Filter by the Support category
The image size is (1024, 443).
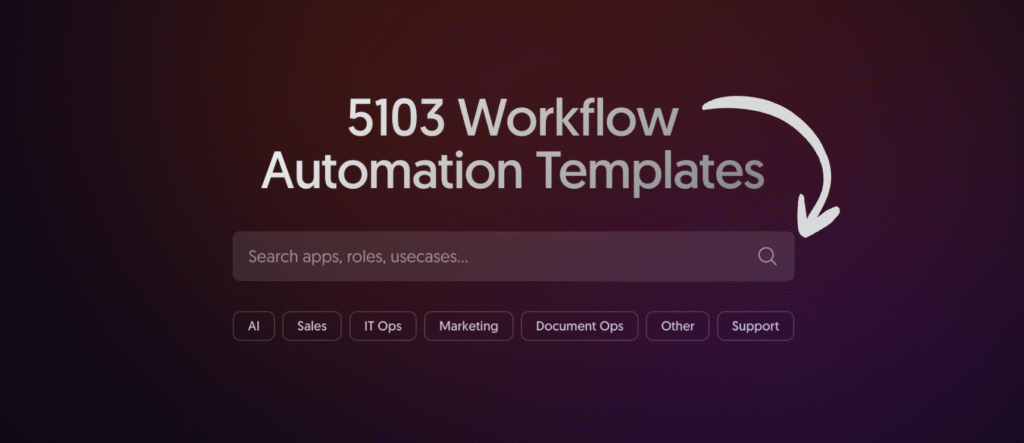pyautogui.click(x=755, y=326)
